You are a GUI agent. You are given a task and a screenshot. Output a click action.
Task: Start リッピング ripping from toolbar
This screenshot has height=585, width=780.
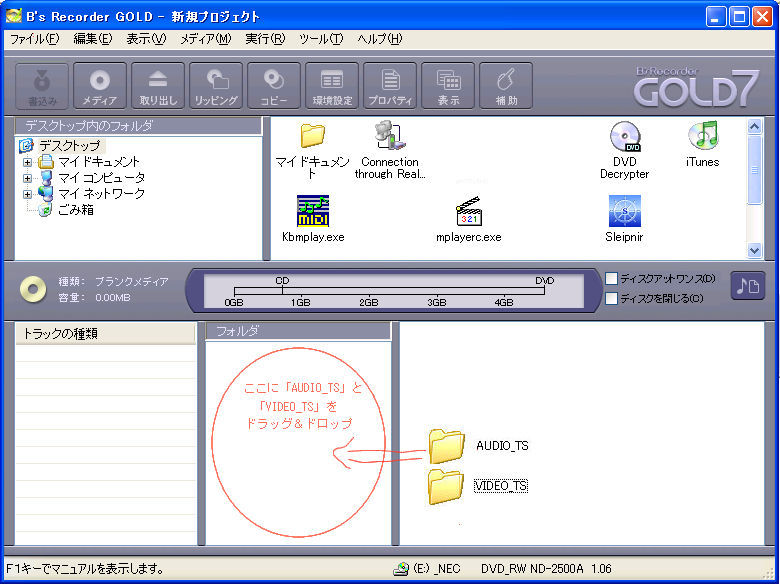coord(216,86)
